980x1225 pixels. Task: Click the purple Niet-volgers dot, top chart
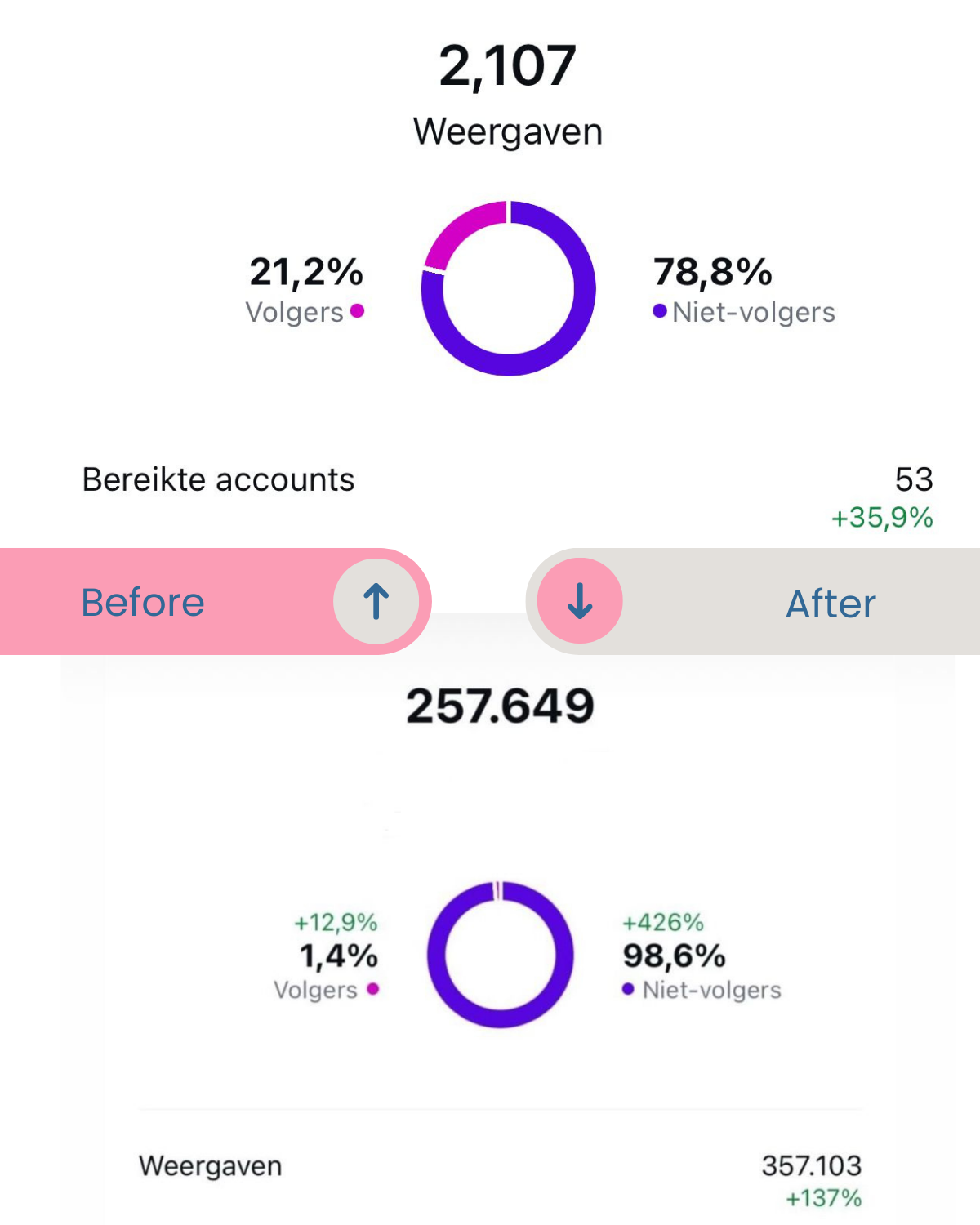pyautogui.click(x=660, y=311)
